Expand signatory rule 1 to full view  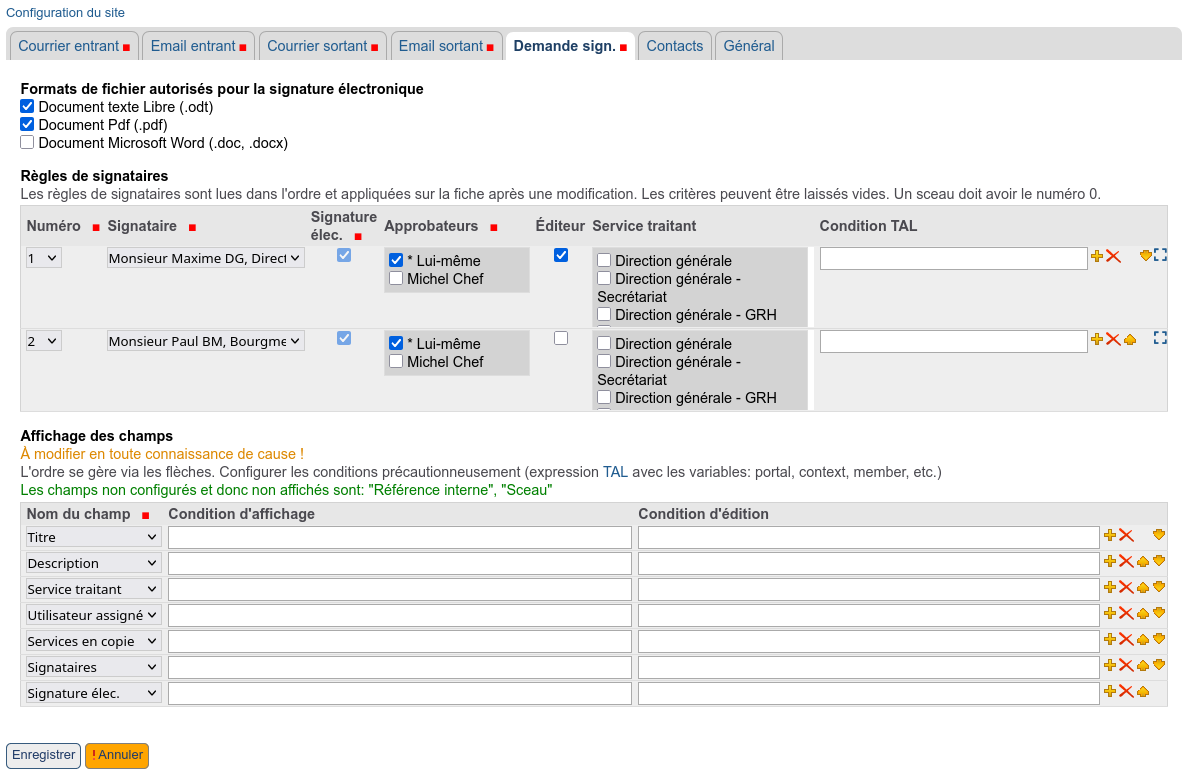point(1160,255)
